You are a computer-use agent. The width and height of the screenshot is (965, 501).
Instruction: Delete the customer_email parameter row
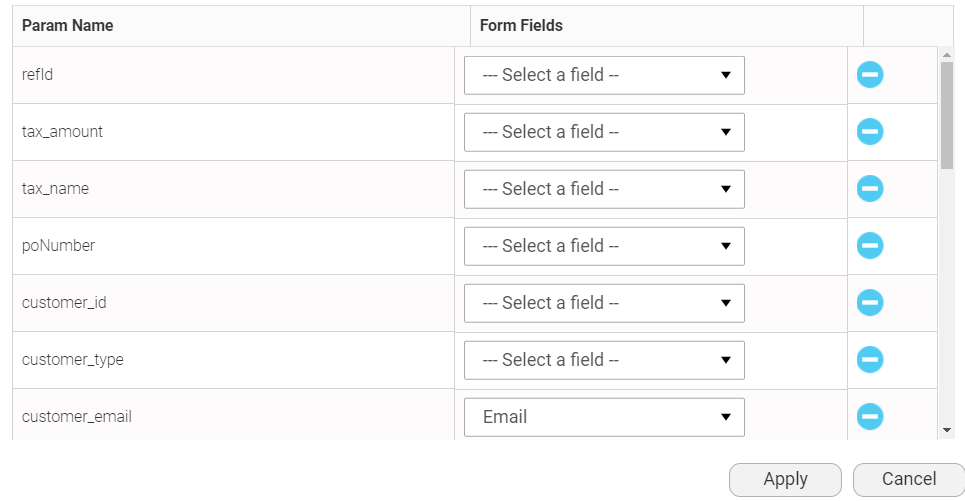tap(870, 417)
